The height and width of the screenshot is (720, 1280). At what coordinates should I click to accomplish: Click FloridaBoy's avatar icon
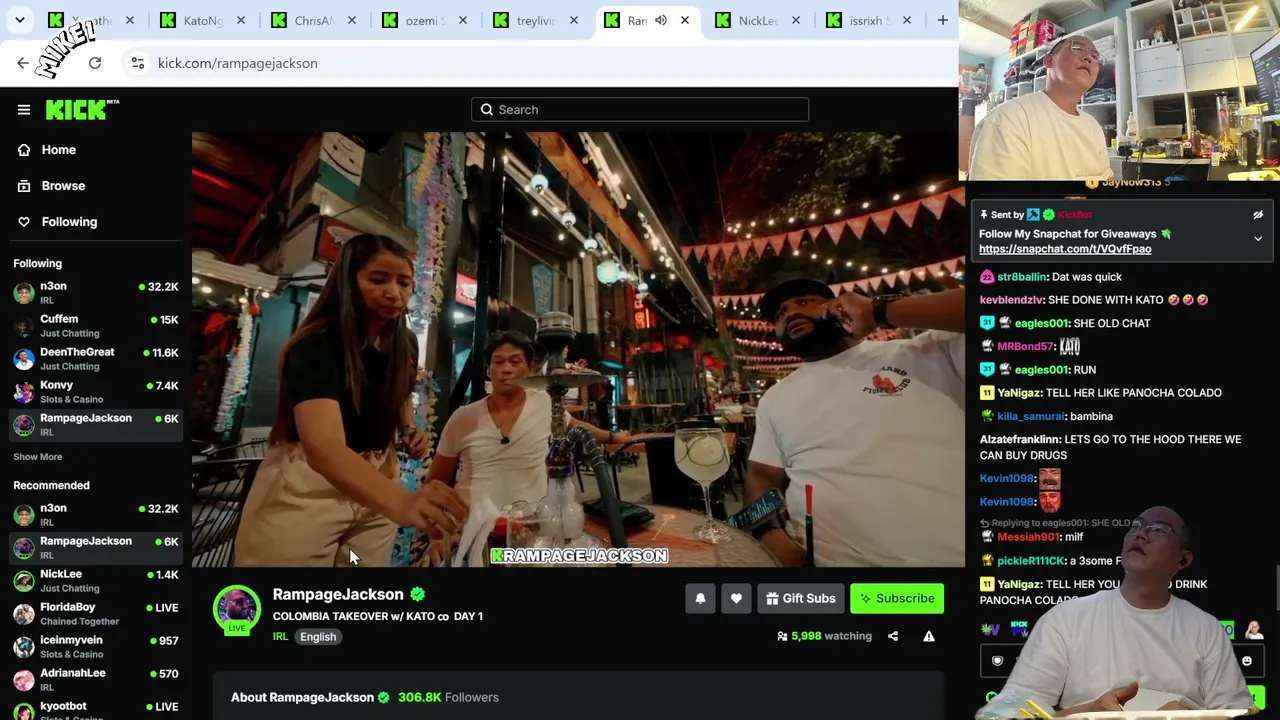click(23, 613)
